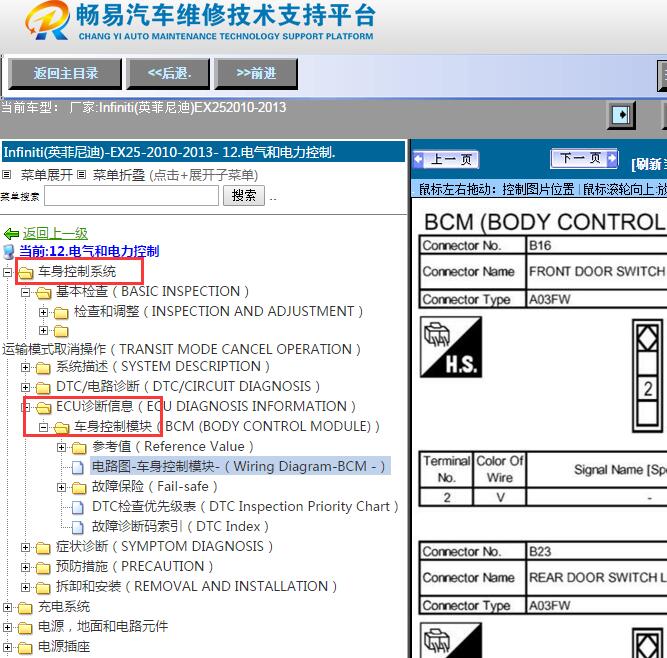Expand the 充电系统 node

(x=7, y=607)
